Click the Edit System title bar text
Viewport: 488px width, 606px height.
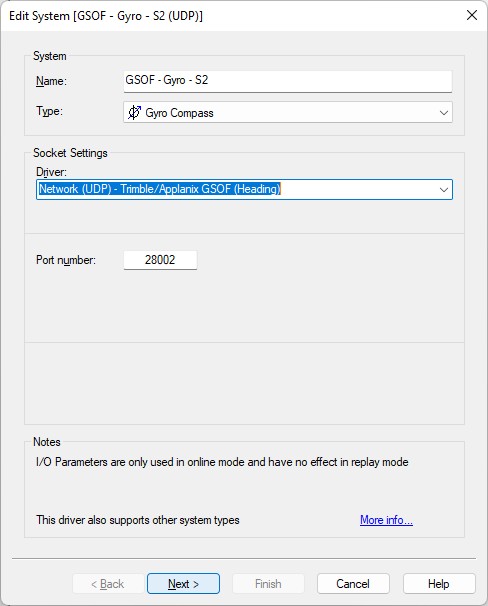106,16
